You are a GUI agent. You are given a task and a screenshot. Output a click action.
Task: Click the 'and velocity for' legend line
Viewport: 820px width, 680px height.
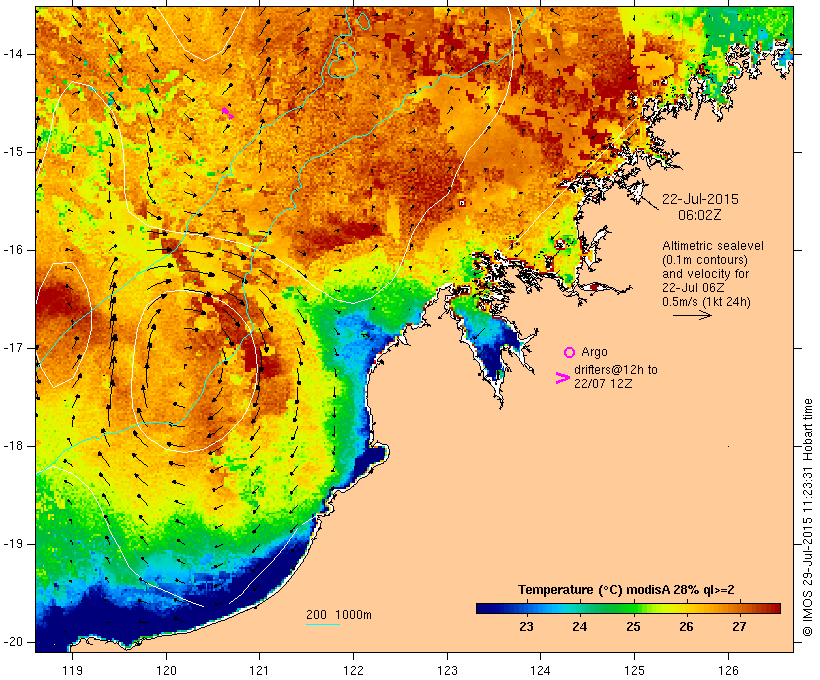(x=705, y=274)
